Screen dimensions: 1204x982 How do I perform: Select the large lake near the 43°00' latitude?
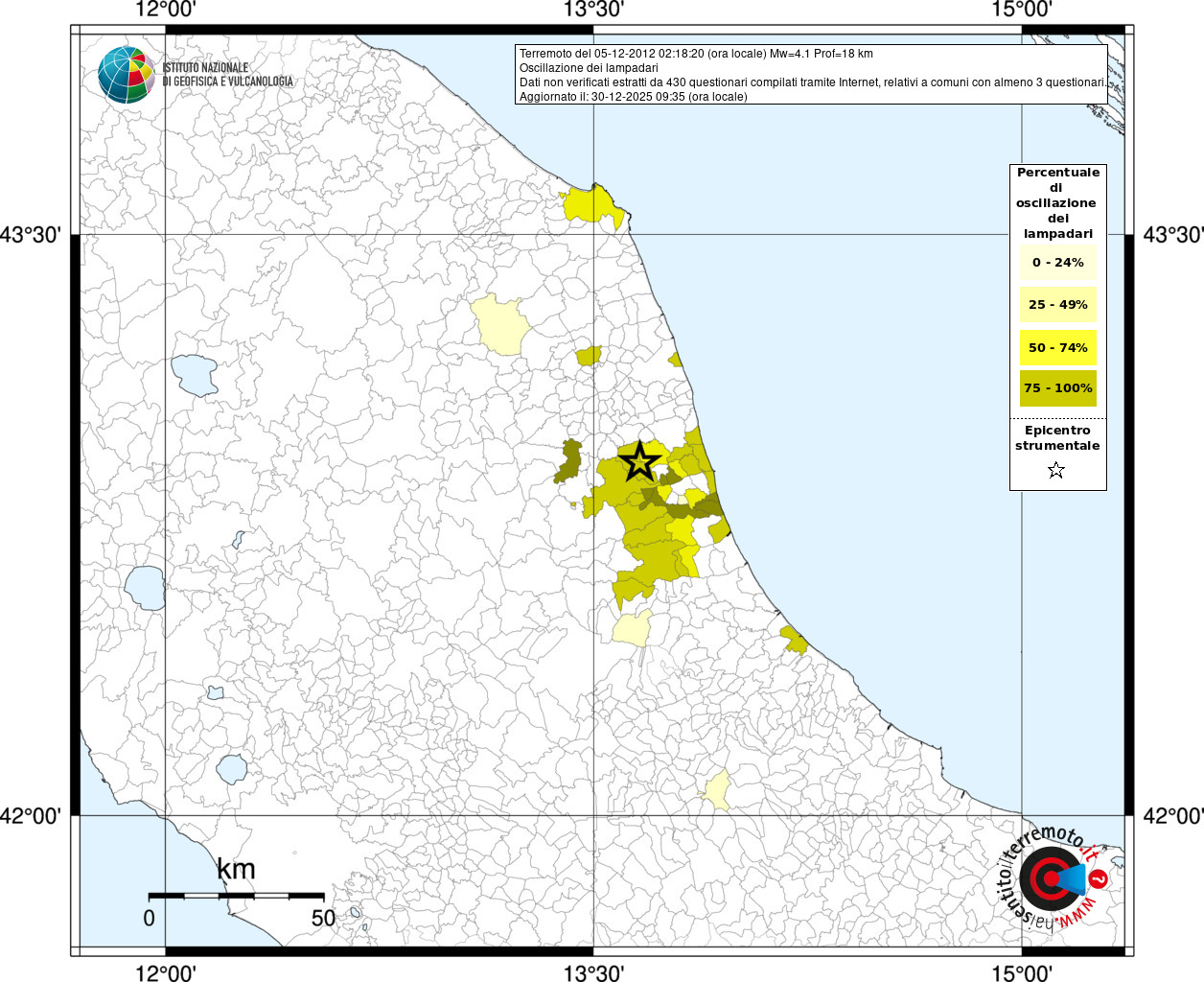[x=195, y=375]
